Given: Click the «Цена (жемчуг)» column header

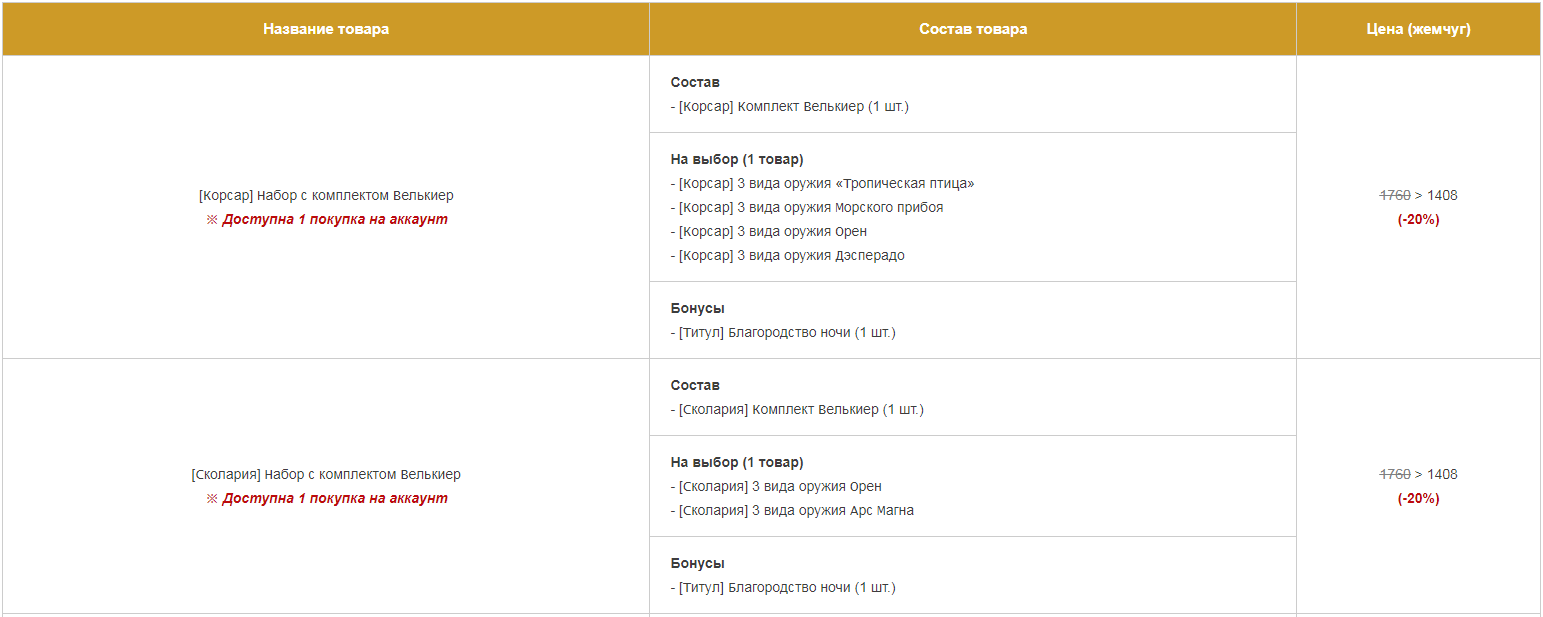Looking at the screenshot, I should (x=1418, y=29).
